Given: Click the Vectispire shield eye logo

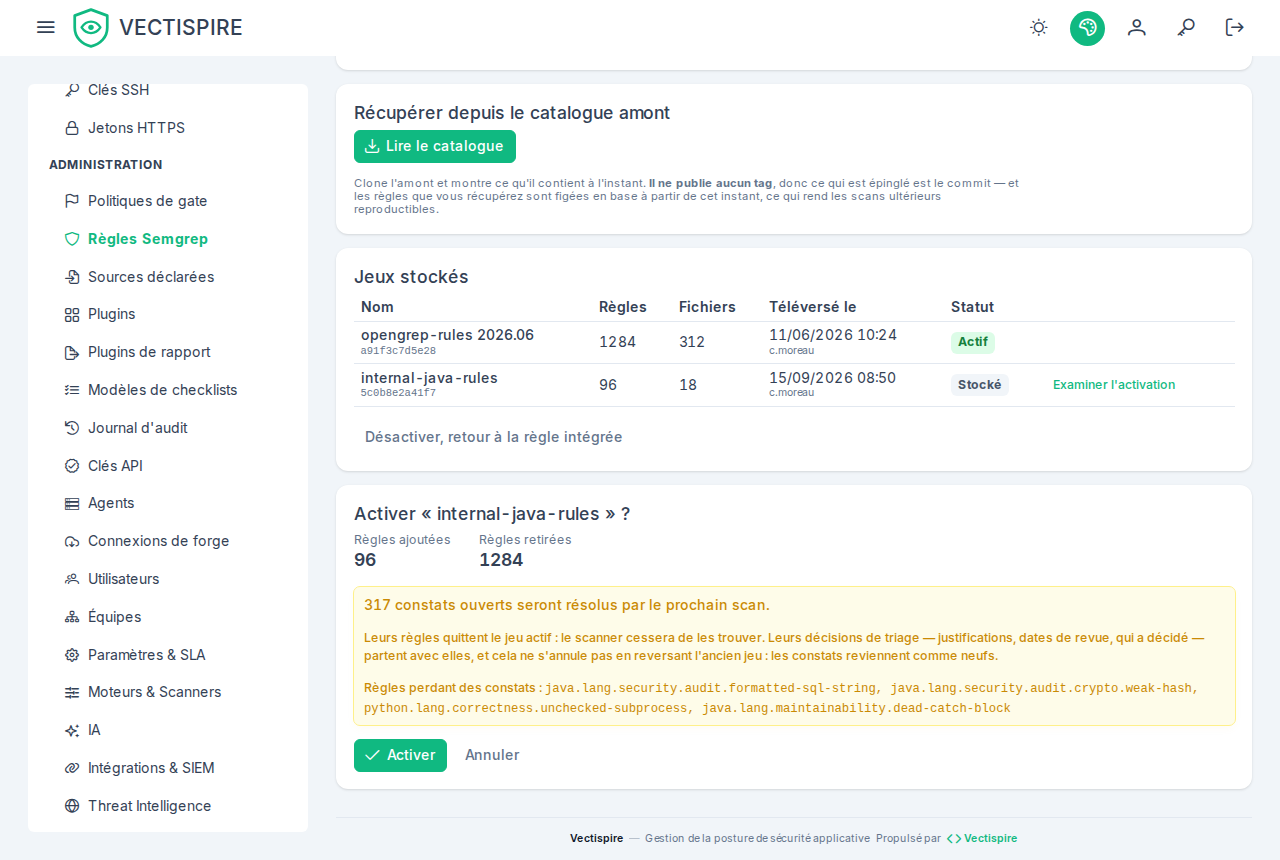Looking at the screenshot, I should 91,28.
